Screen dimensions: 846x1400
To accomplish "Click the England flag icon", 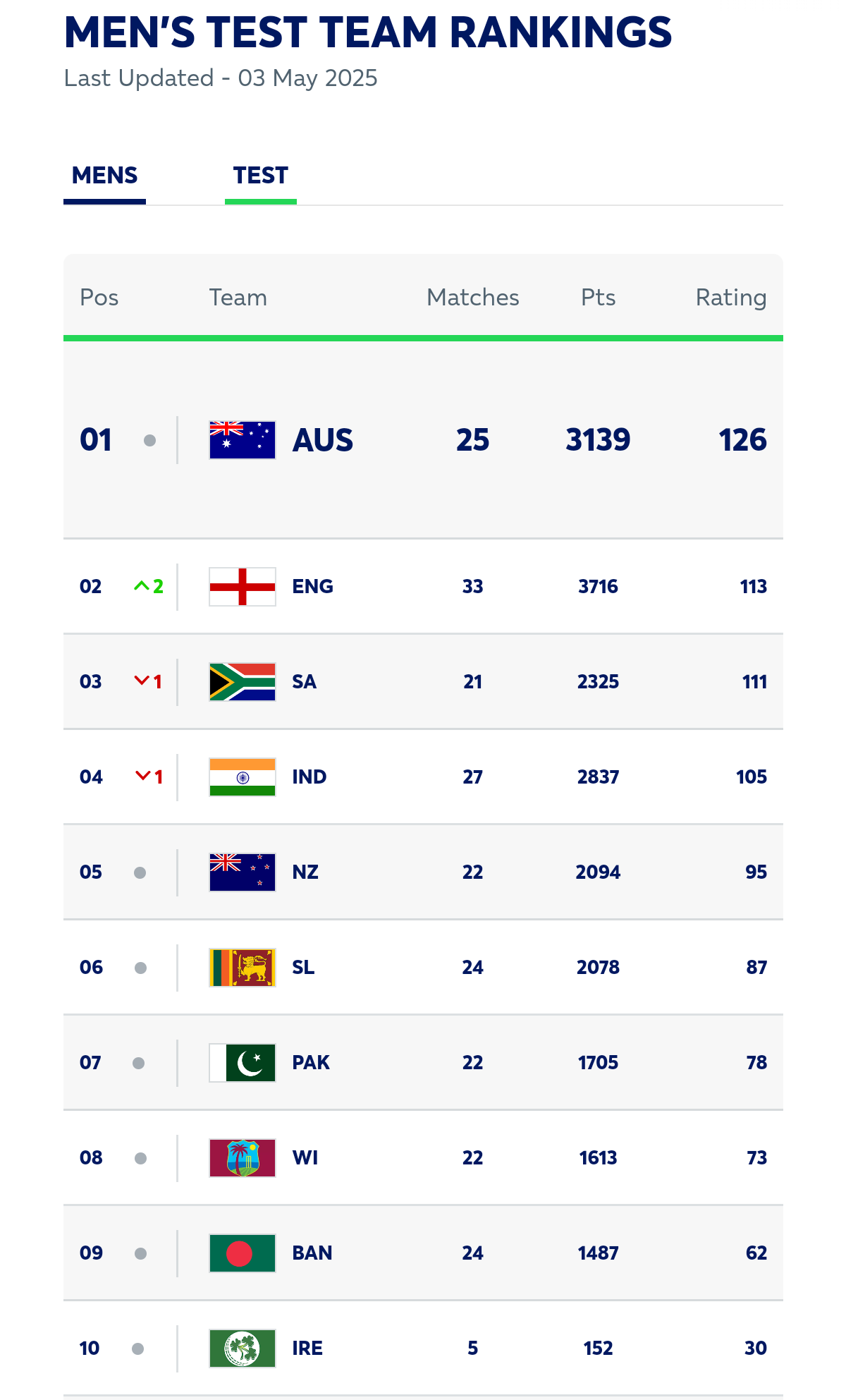I will (241, 586).
